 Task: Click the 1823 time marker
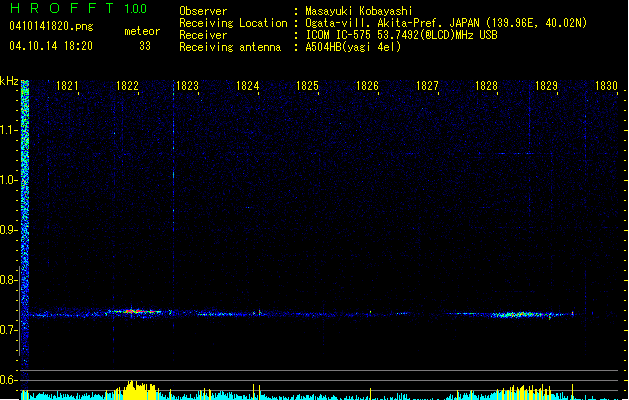pos(187,86)
